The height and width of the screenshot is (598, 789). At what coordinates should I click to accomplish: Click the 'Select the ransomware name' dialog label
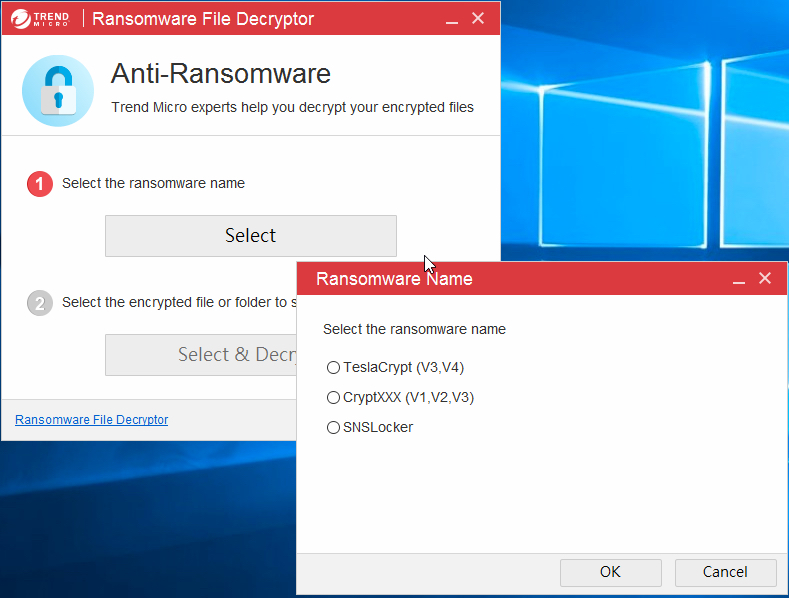(414, 329)
